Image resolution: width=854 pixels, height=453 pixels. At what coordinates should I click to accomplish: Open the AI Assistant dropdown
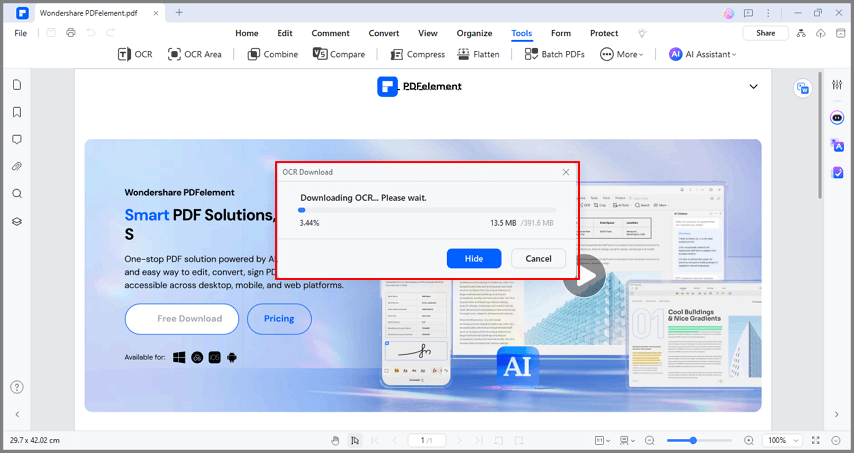703,54
